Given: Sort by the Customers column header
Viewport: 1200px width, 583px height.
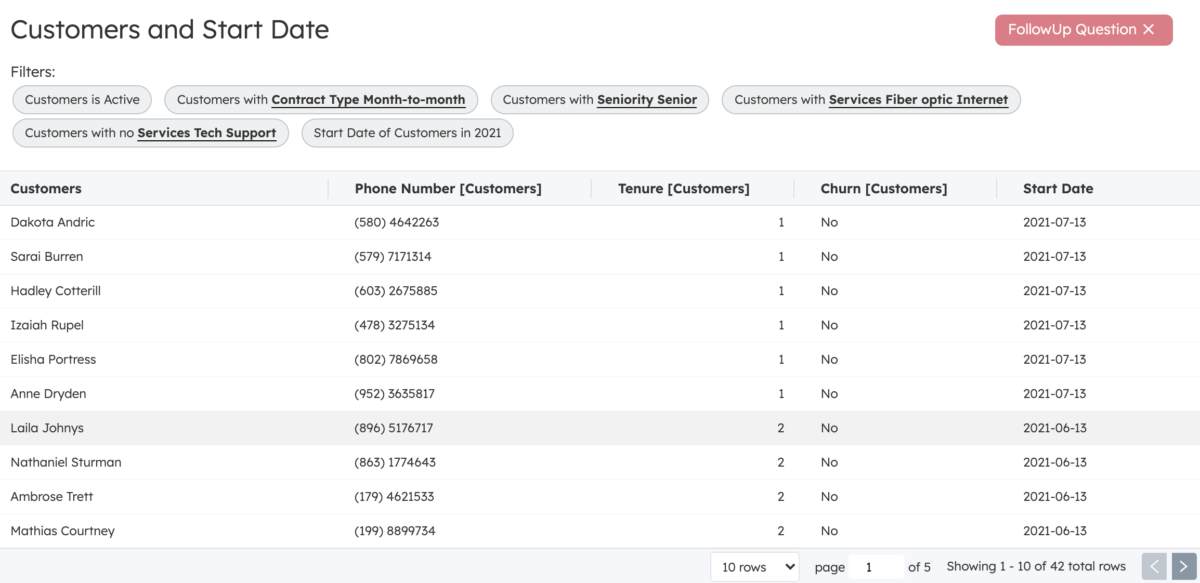Looking at the screenshot, I should click(x=46, y=189).
